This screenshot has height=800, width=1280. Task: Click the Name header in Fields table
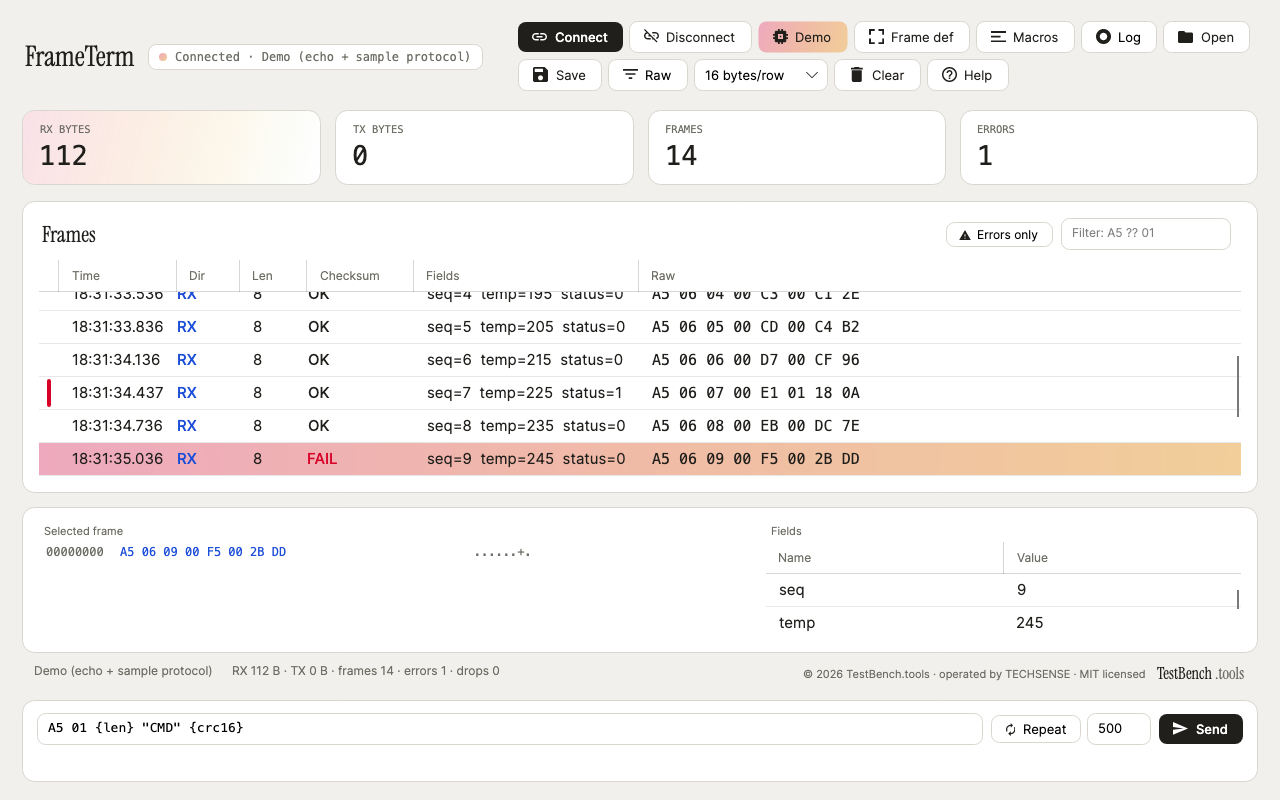[x=884, y=557]
